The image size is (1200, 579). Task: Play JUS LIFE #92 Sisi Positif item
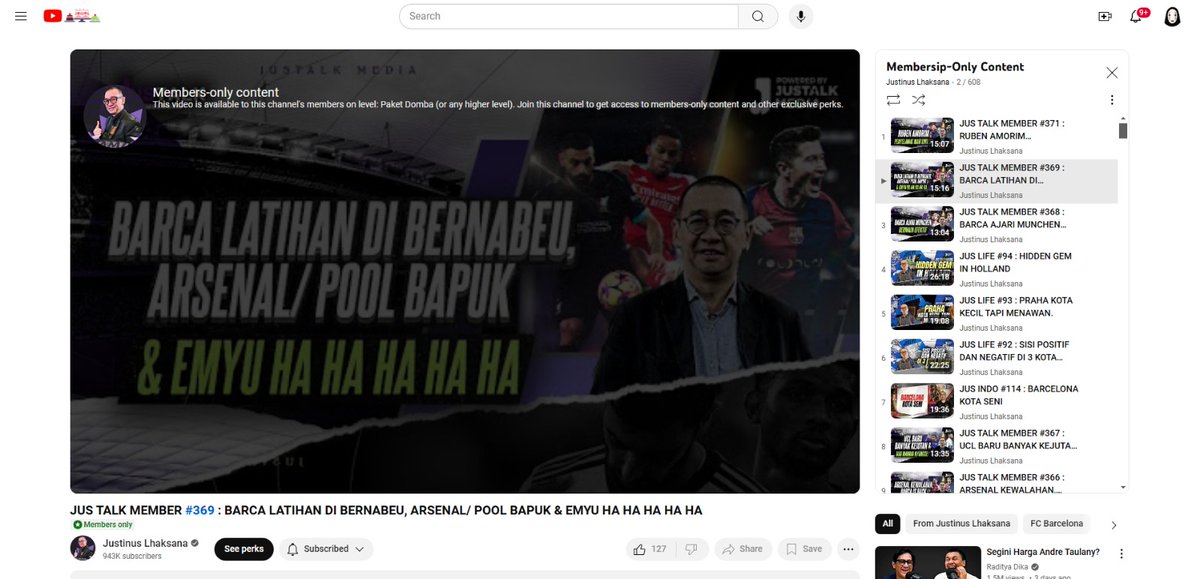(x=997, y=357)
